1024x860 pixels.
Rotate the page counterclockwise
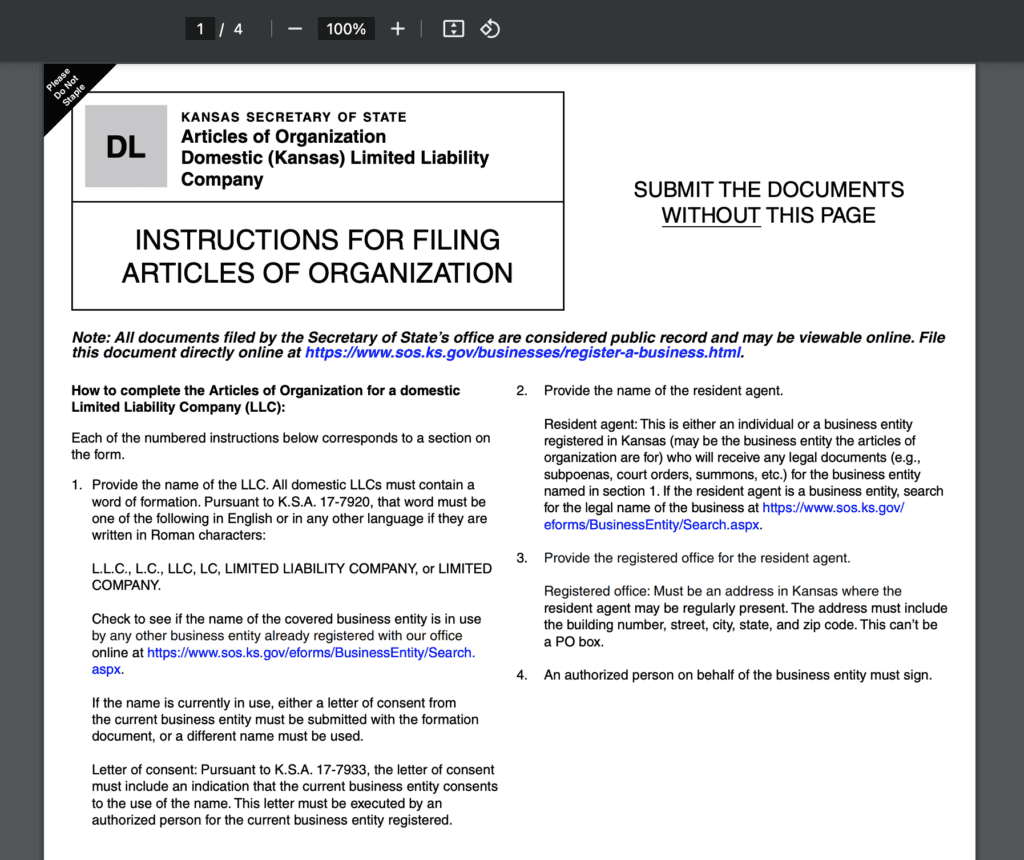coord(489,28)
